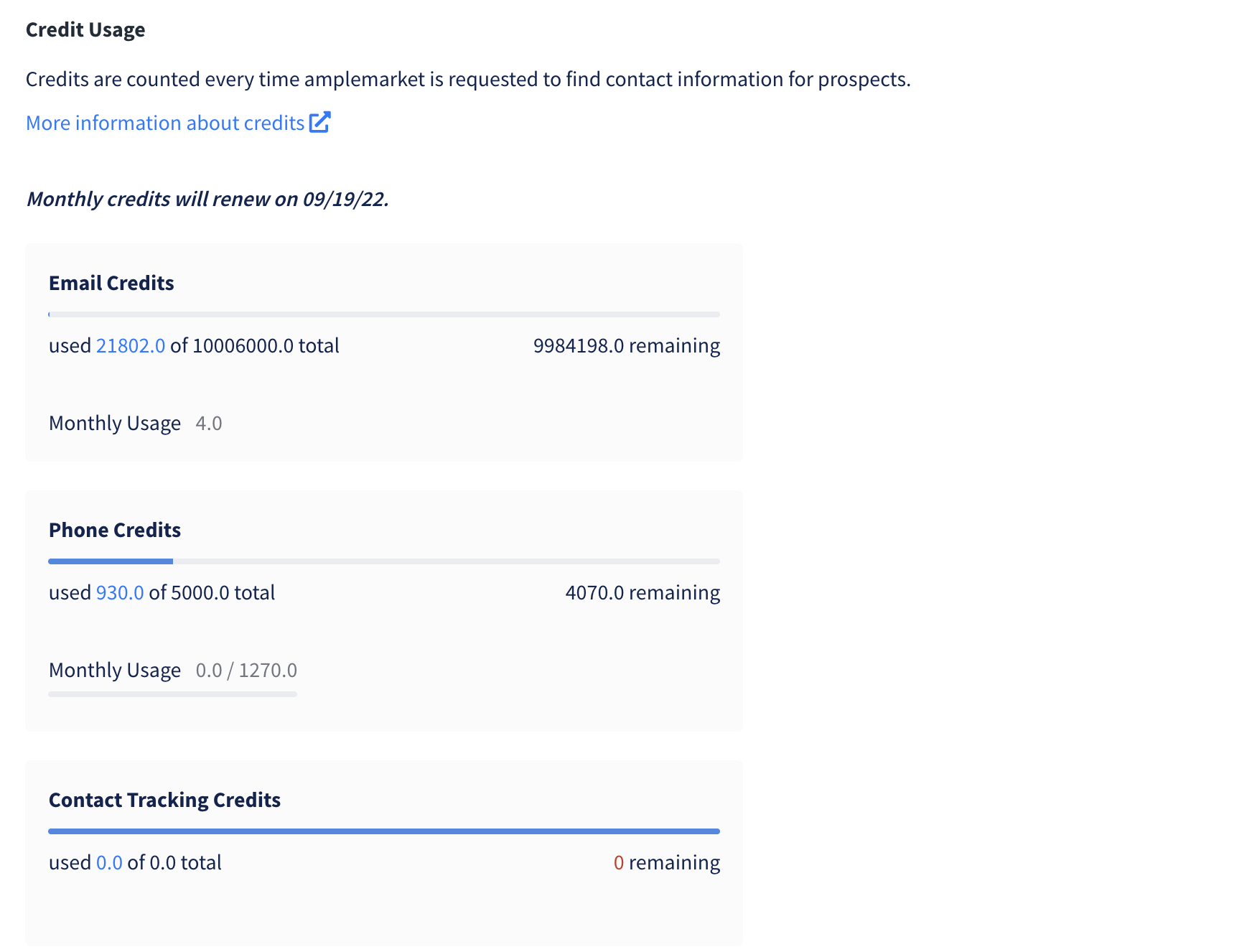Click the Contact Tracking Credits card title

164,800
